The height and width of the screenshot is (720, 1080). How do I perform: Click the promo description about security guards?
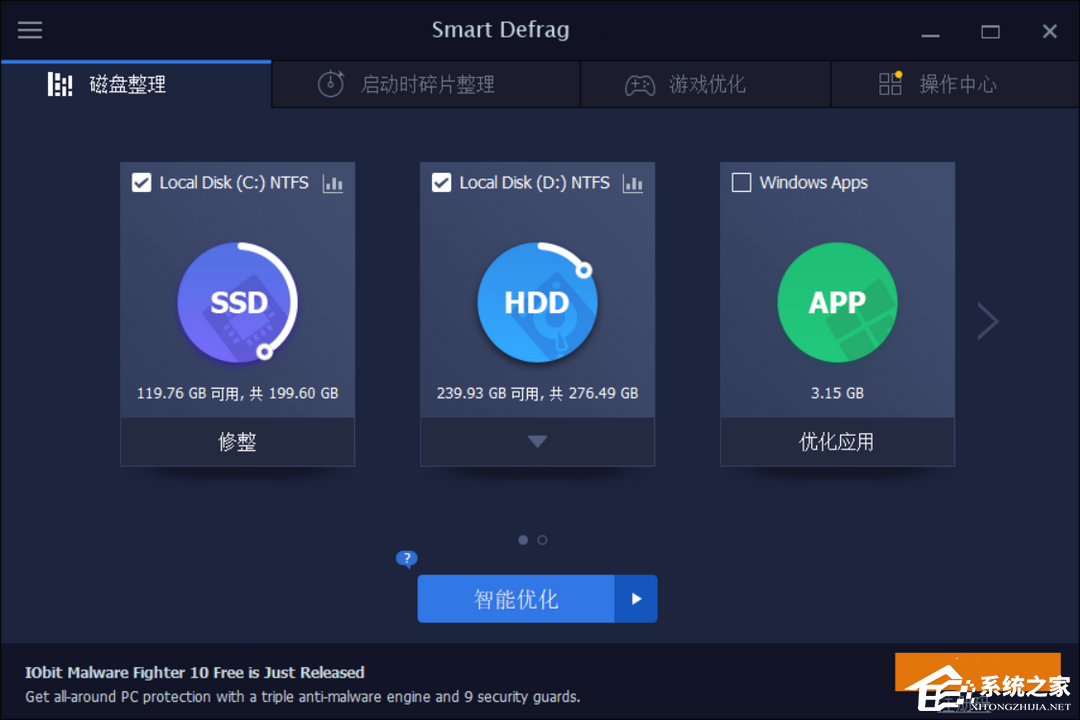click(302, 697)
